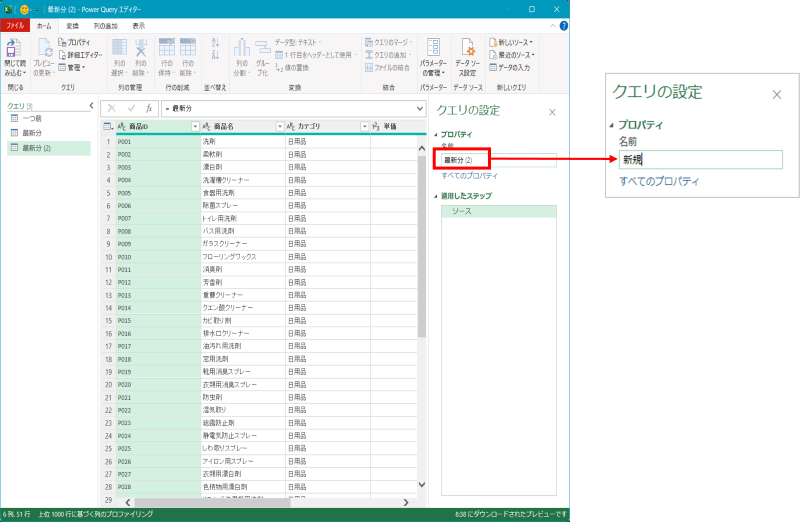Switch to the 表示 ribbon tab
Screen dimensions: 800x522
coord(139,26)
